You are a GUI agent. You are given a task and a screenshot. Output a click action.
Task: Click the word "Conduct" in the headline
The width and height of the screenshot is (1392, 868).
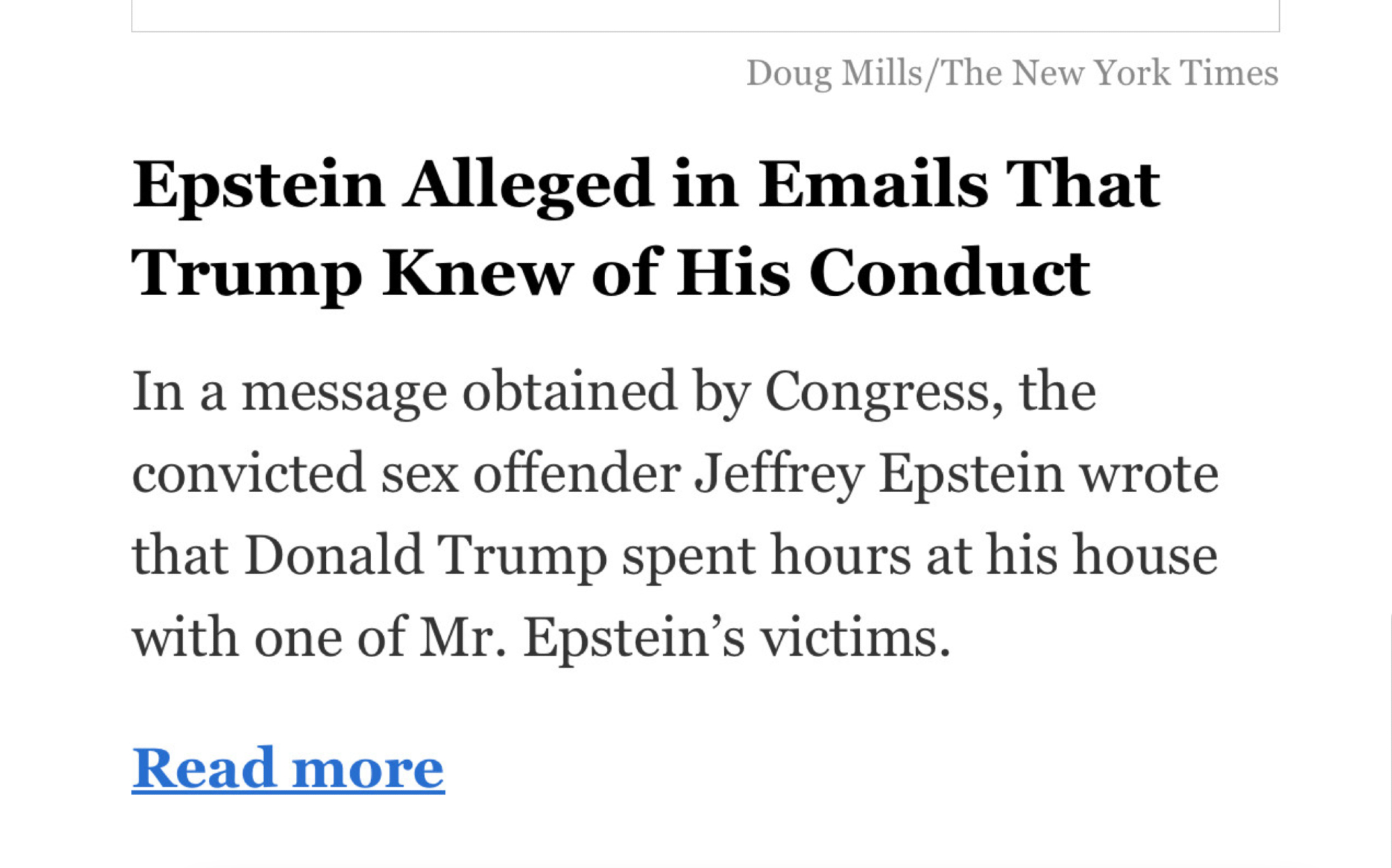pos(949,272)
